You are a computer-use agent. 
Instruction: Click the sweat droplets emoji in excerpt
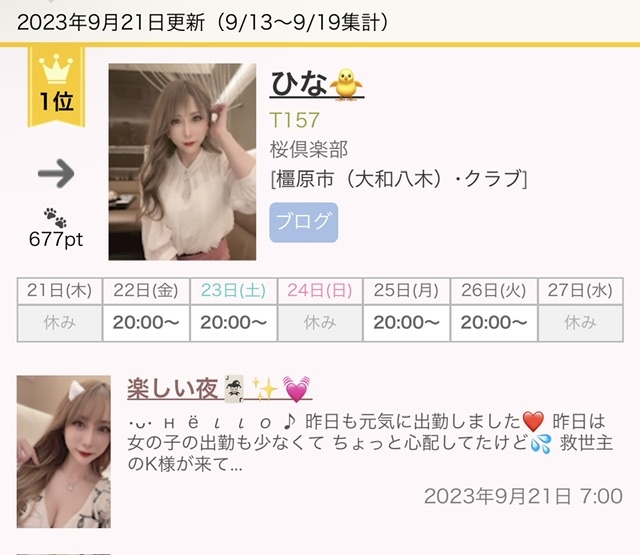(x=540, y=444)
